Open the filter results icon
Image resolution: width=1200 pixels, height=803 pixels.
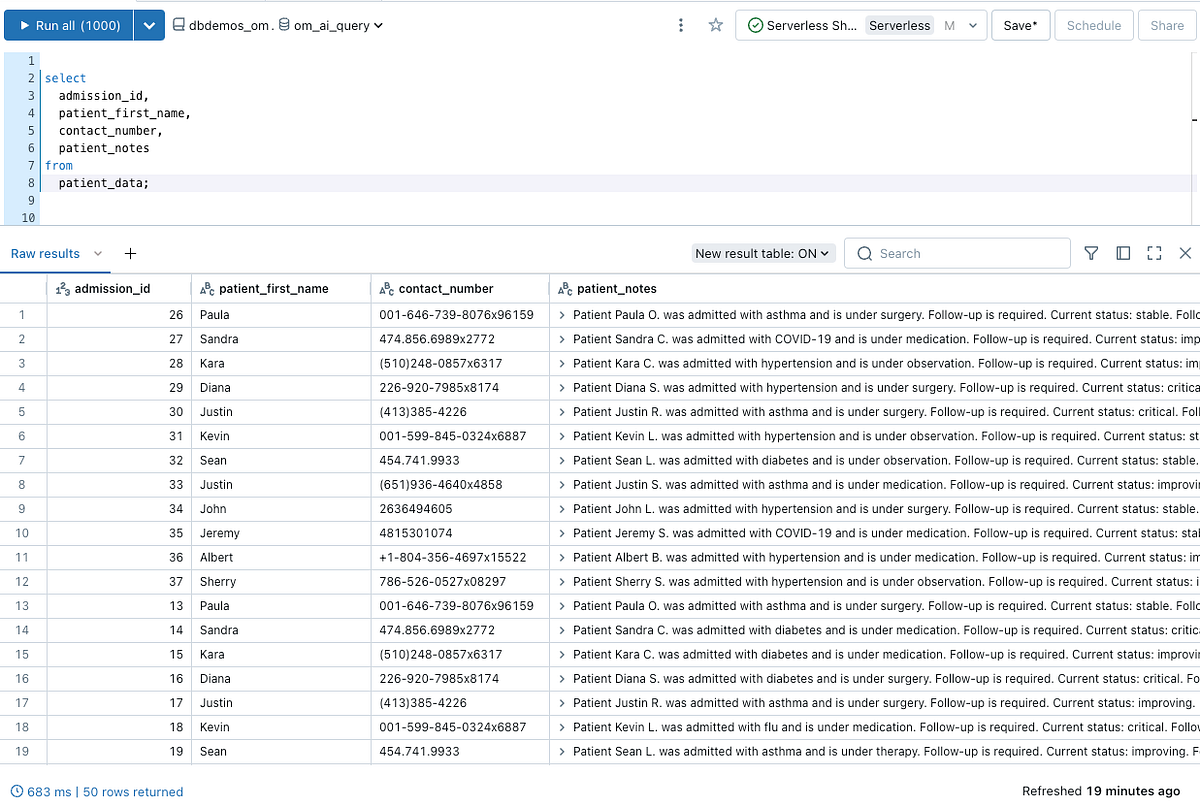coord(1091,253)
